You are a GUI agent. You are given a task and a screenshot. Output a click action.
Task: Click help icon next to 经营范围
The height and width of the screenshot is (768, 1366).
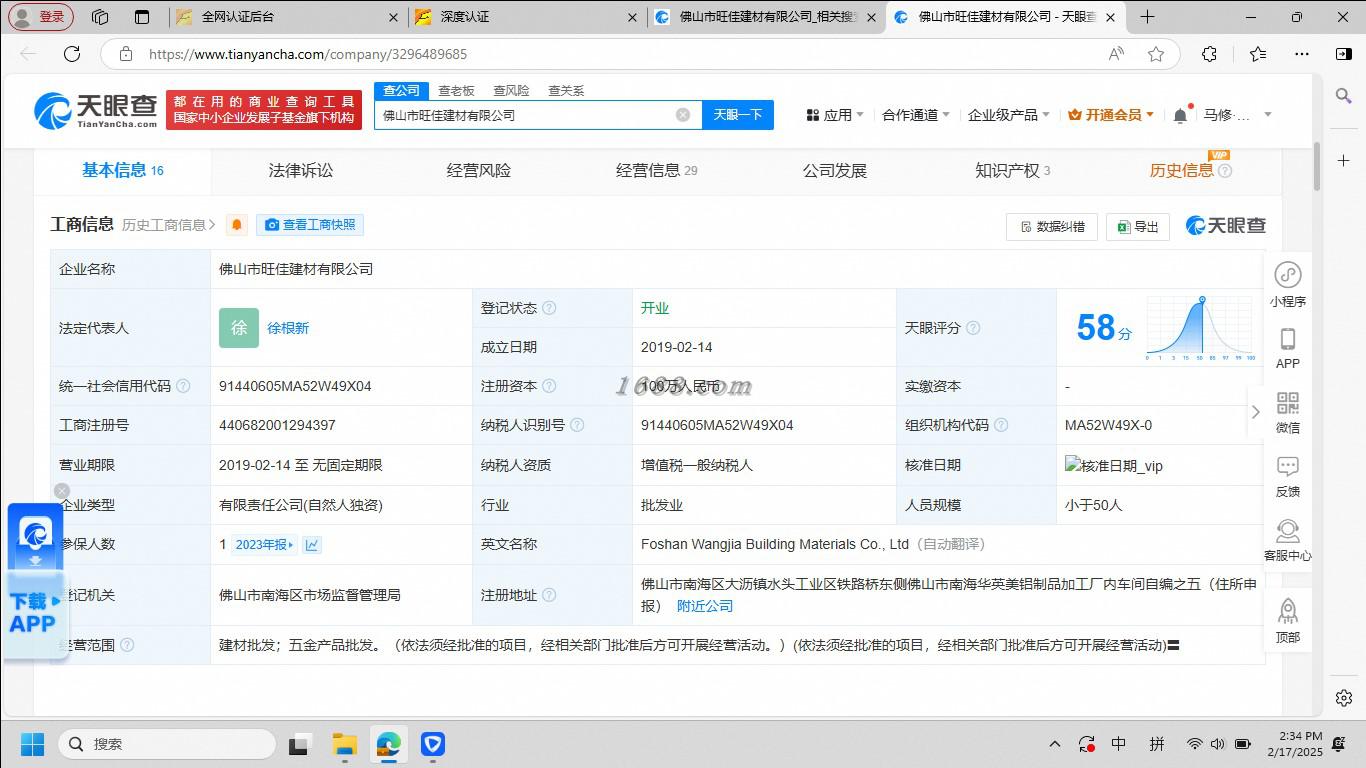(127, 645)
